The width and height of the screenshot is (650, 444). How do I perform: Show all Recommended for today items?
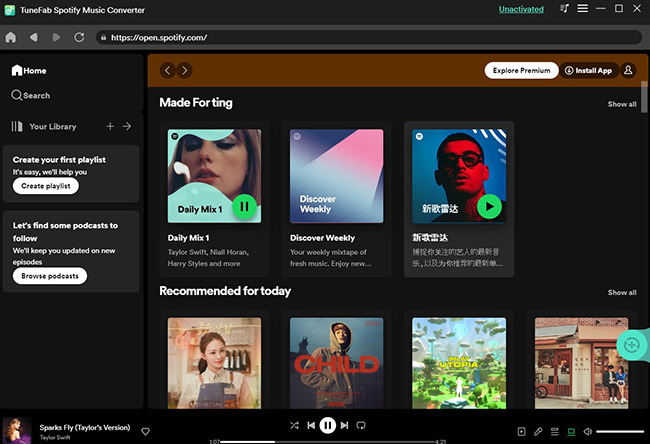click(x=622, y=293)
